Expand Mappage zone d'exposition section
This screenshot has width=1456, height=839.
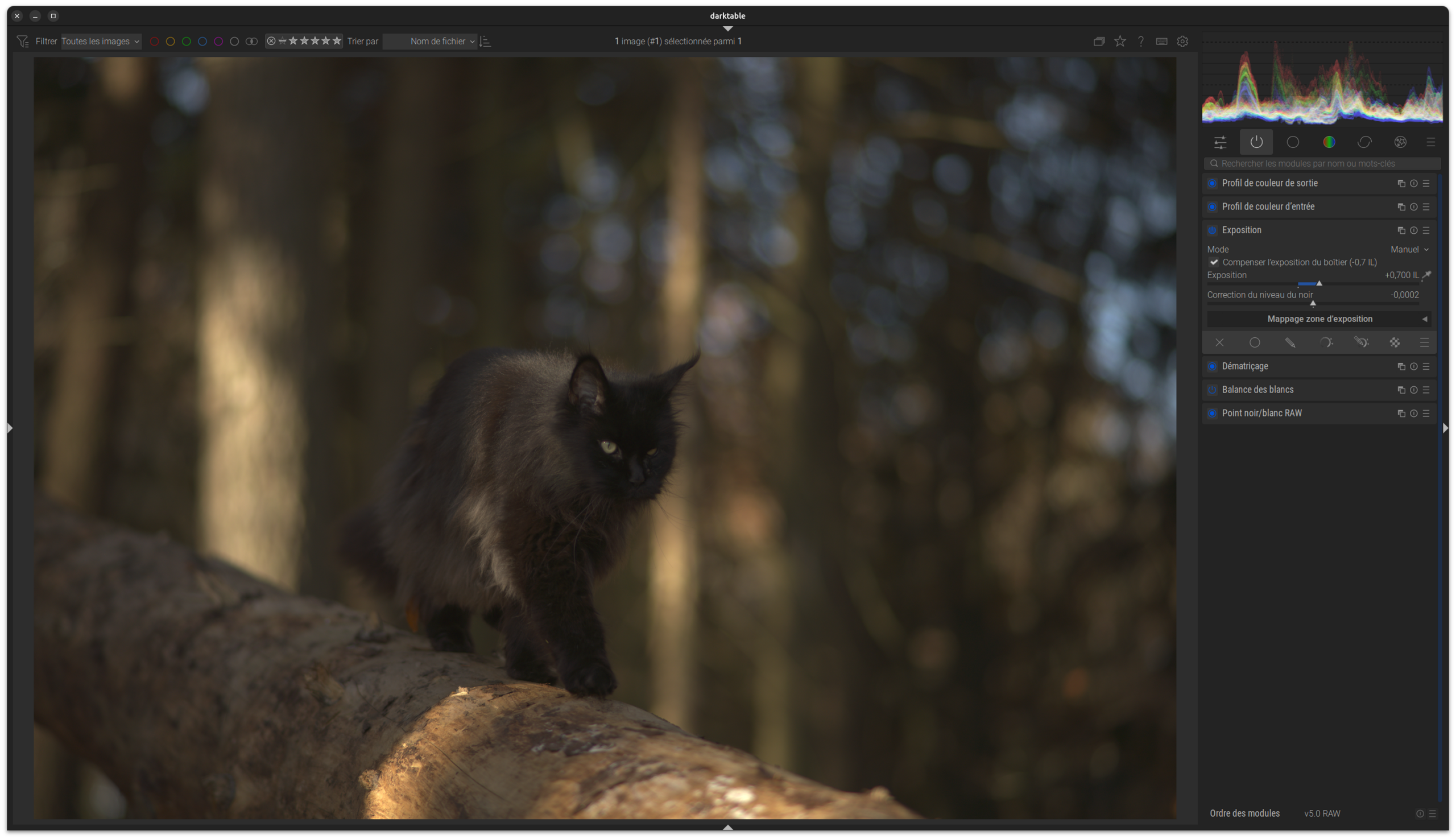tap(1319, 319)
